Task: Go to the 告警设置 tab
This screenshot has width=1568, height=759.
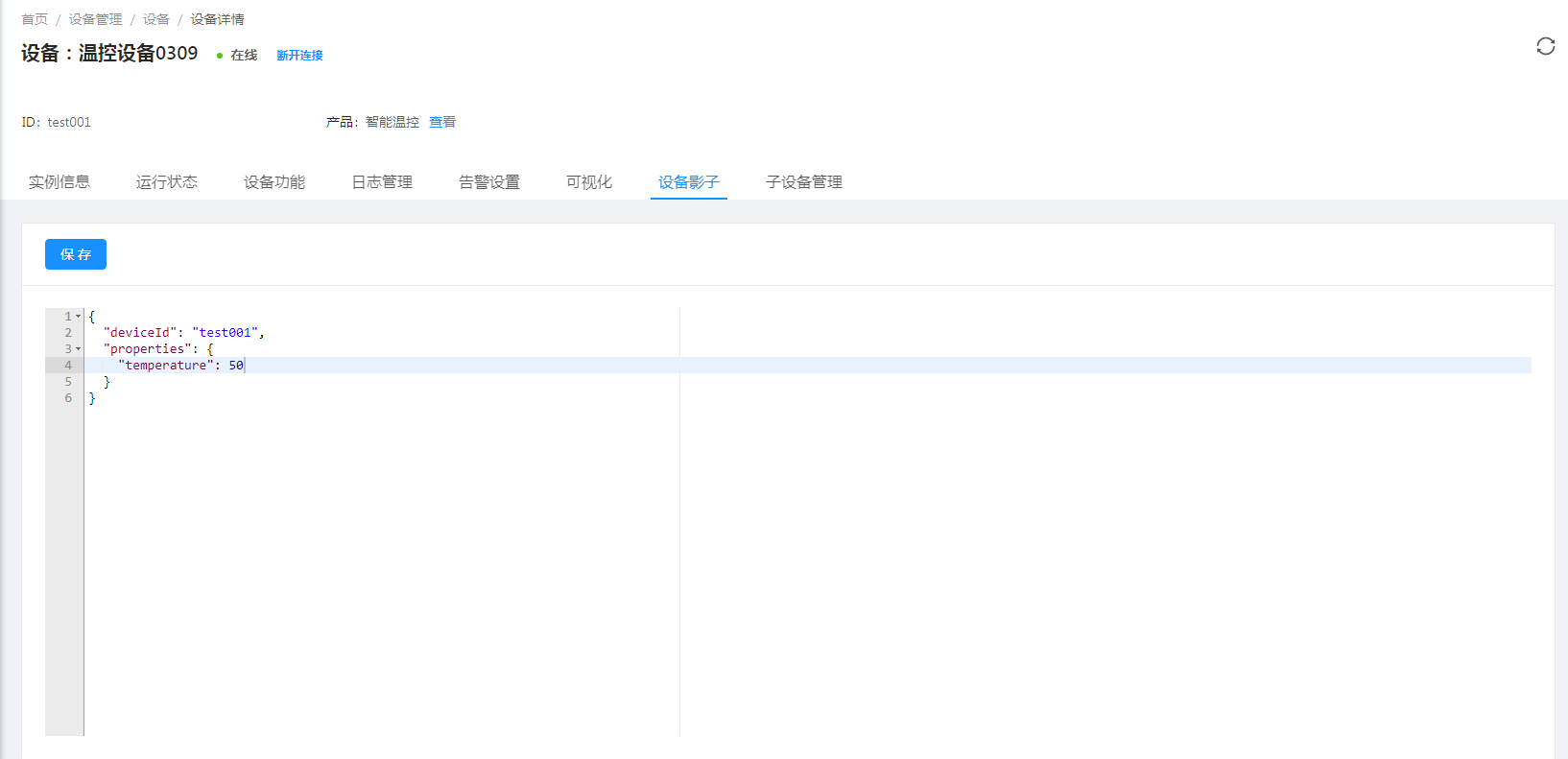Action: pyautogui.click(x=489, y=182)
